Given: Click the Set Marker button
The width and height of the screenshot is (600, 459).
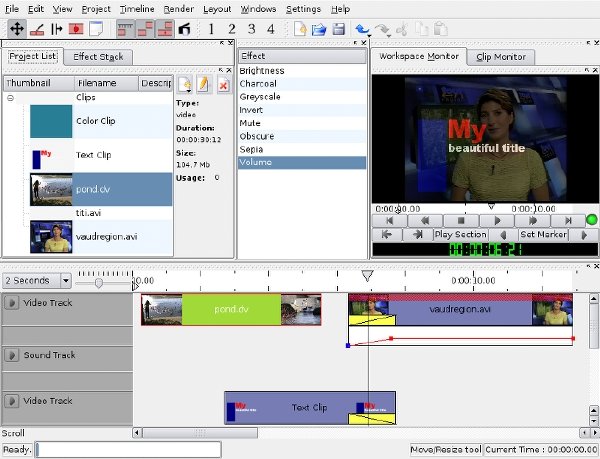Looking at the screenshot, I should coord(543,234).
